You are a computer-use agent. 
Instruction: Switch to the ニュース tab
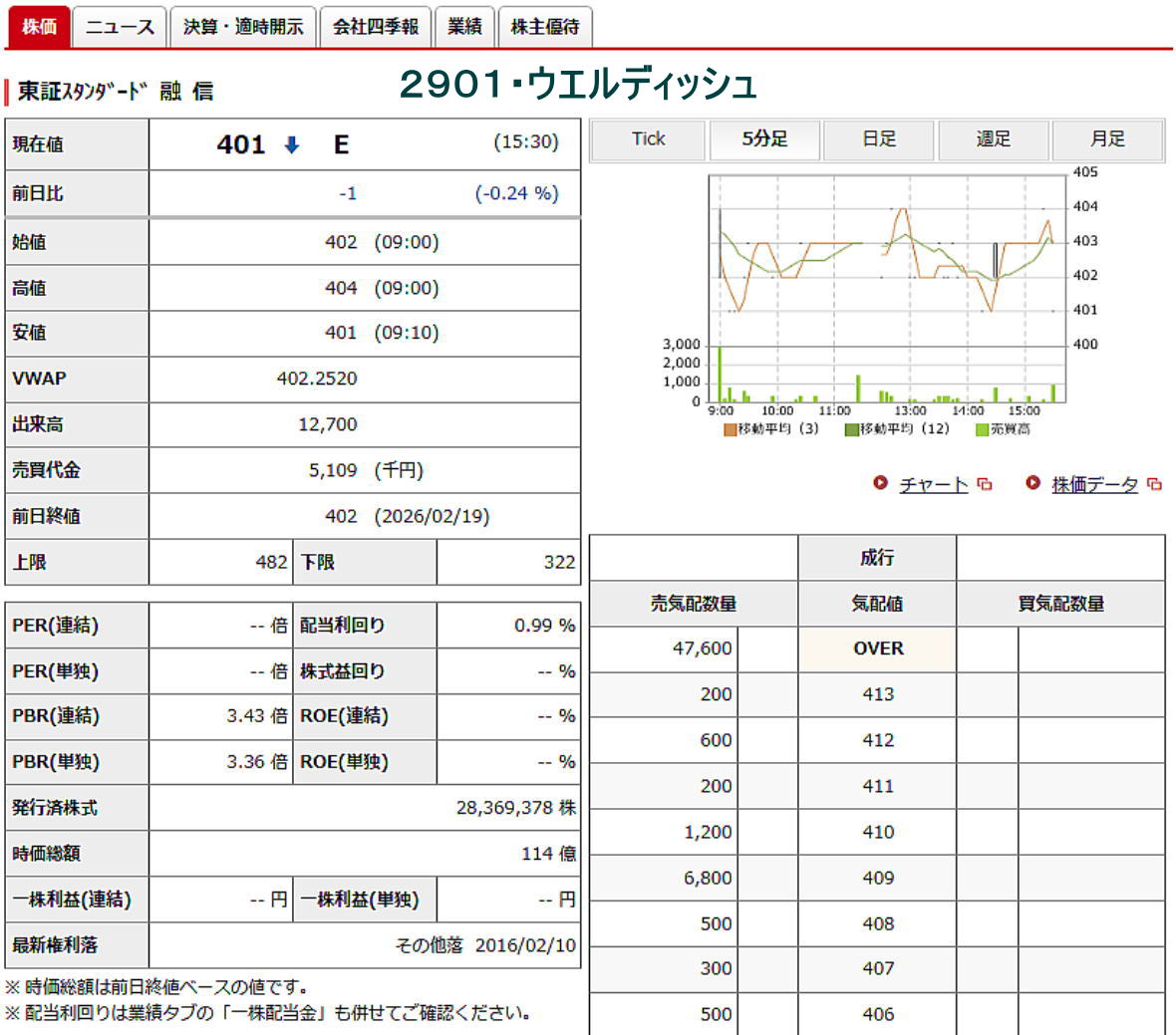(120, 27)
